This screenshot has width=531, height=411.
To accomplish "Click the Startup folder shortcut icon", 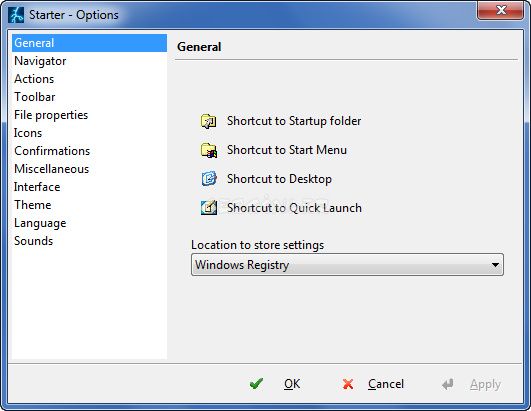I will [x=209, y=121].
